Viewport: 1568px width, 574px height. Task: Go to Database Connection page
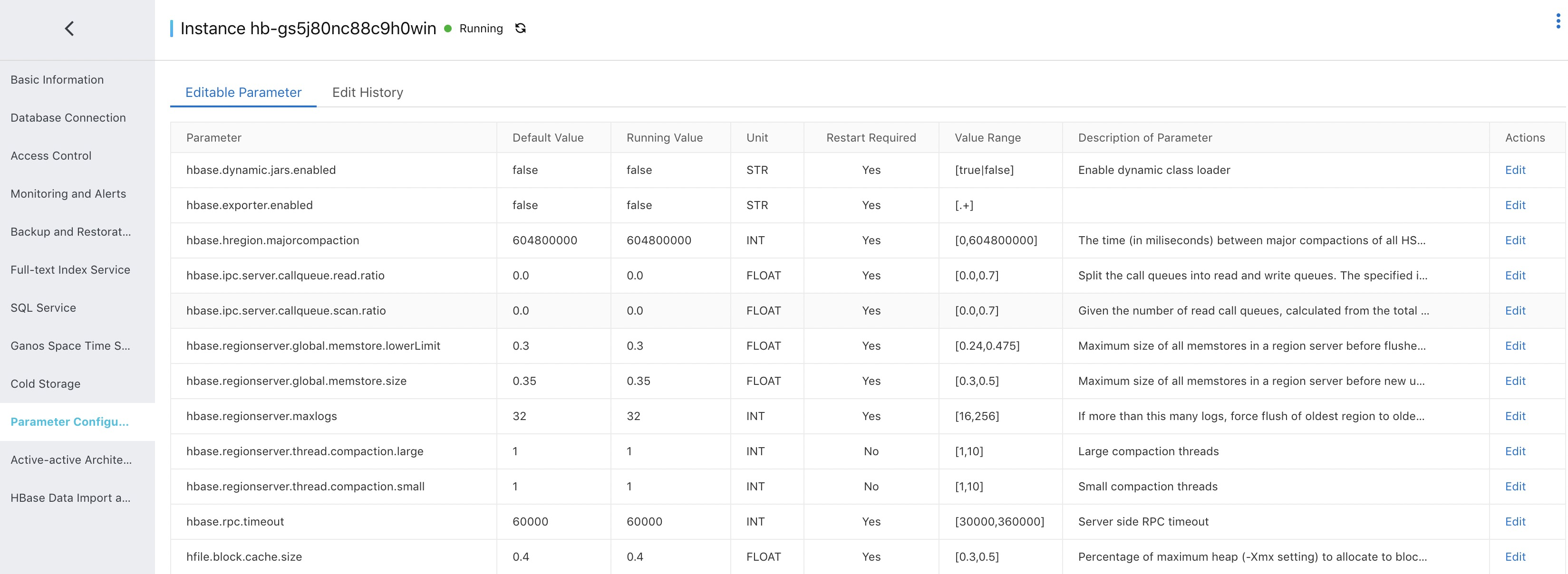click(68, 118)
